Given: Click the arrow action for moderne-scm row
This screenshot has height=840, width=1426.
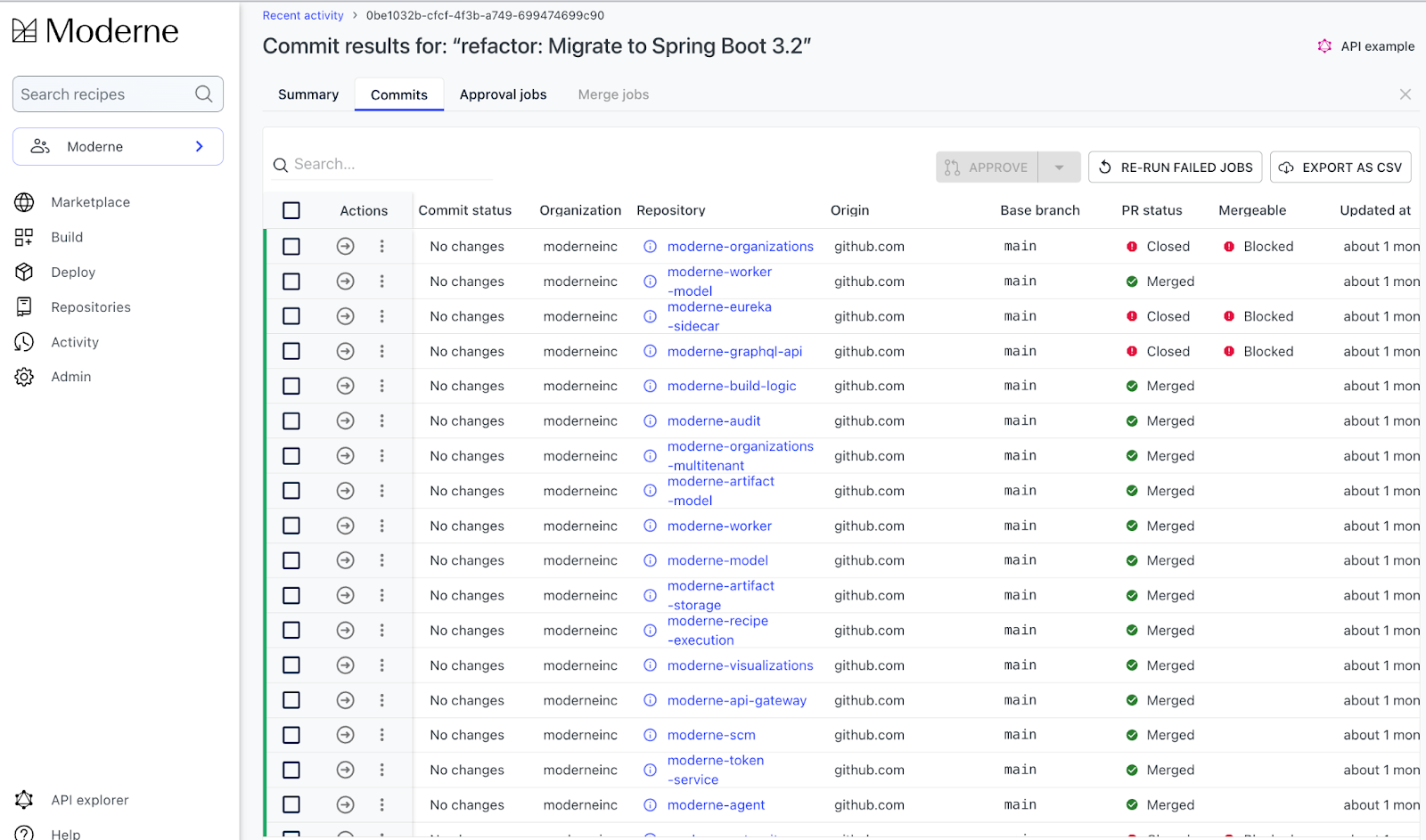Looking at the screenshot, I should (x=346, y=735).
